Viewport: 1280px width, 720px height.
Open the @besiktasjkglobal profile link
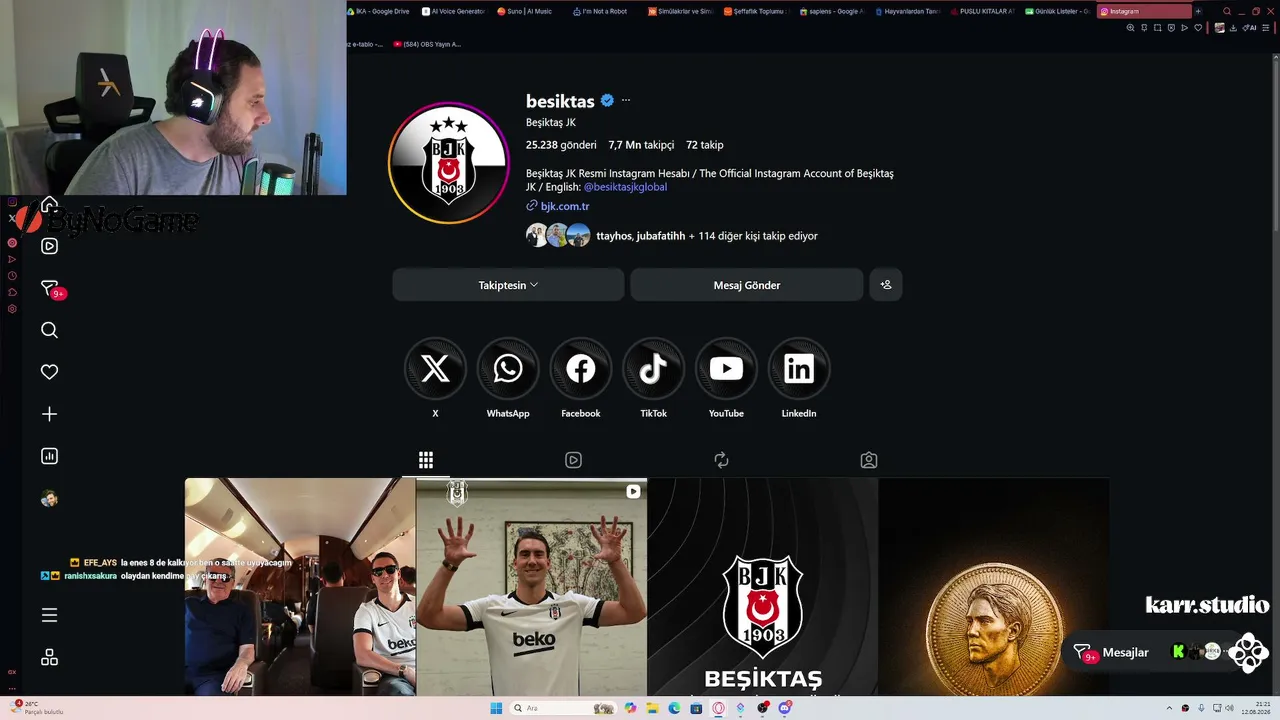click(x=625, y=187)
